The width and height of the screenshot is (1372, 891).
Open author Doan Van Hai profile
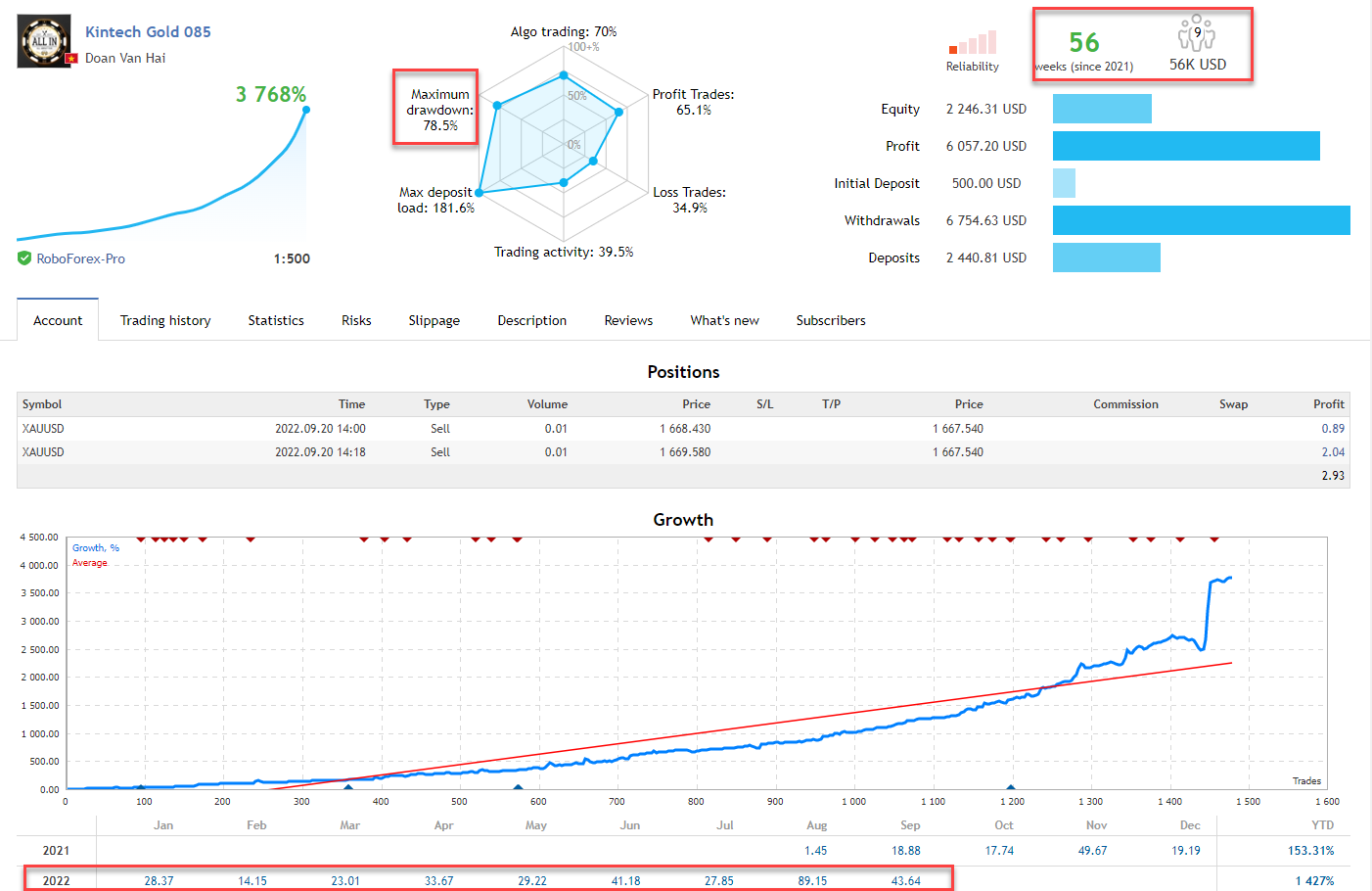point(125,58)
